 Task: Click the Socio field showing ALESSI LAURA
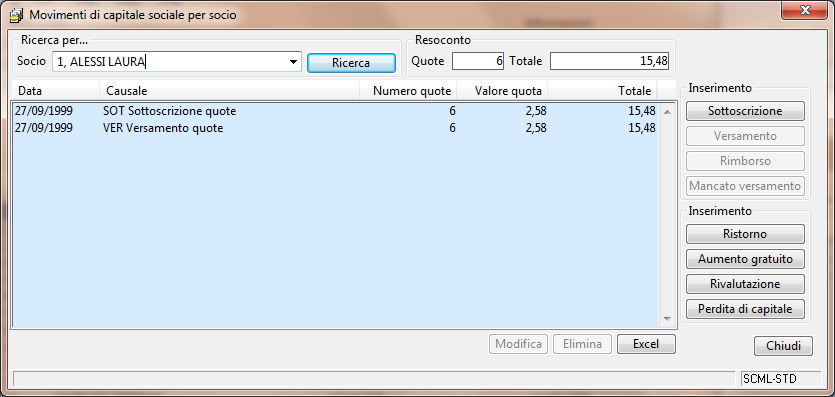176,62
